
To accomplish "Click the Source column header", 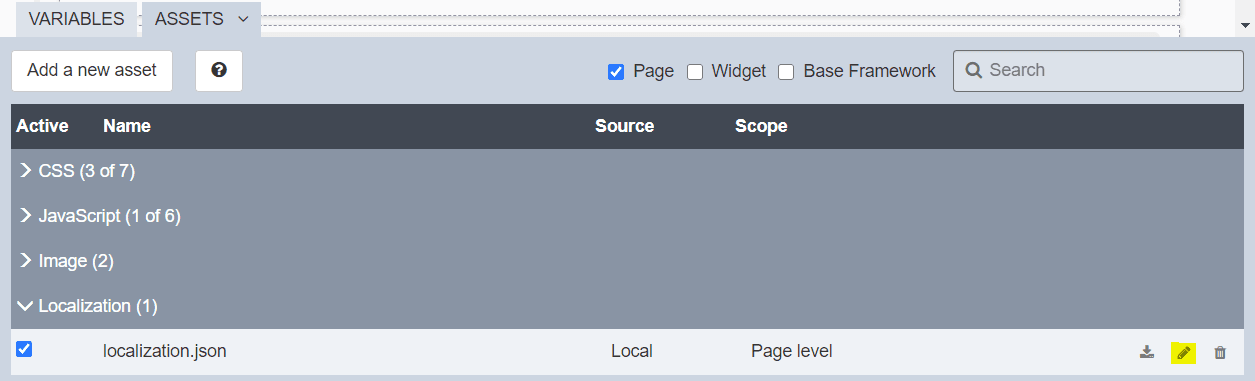I will 624,126.
